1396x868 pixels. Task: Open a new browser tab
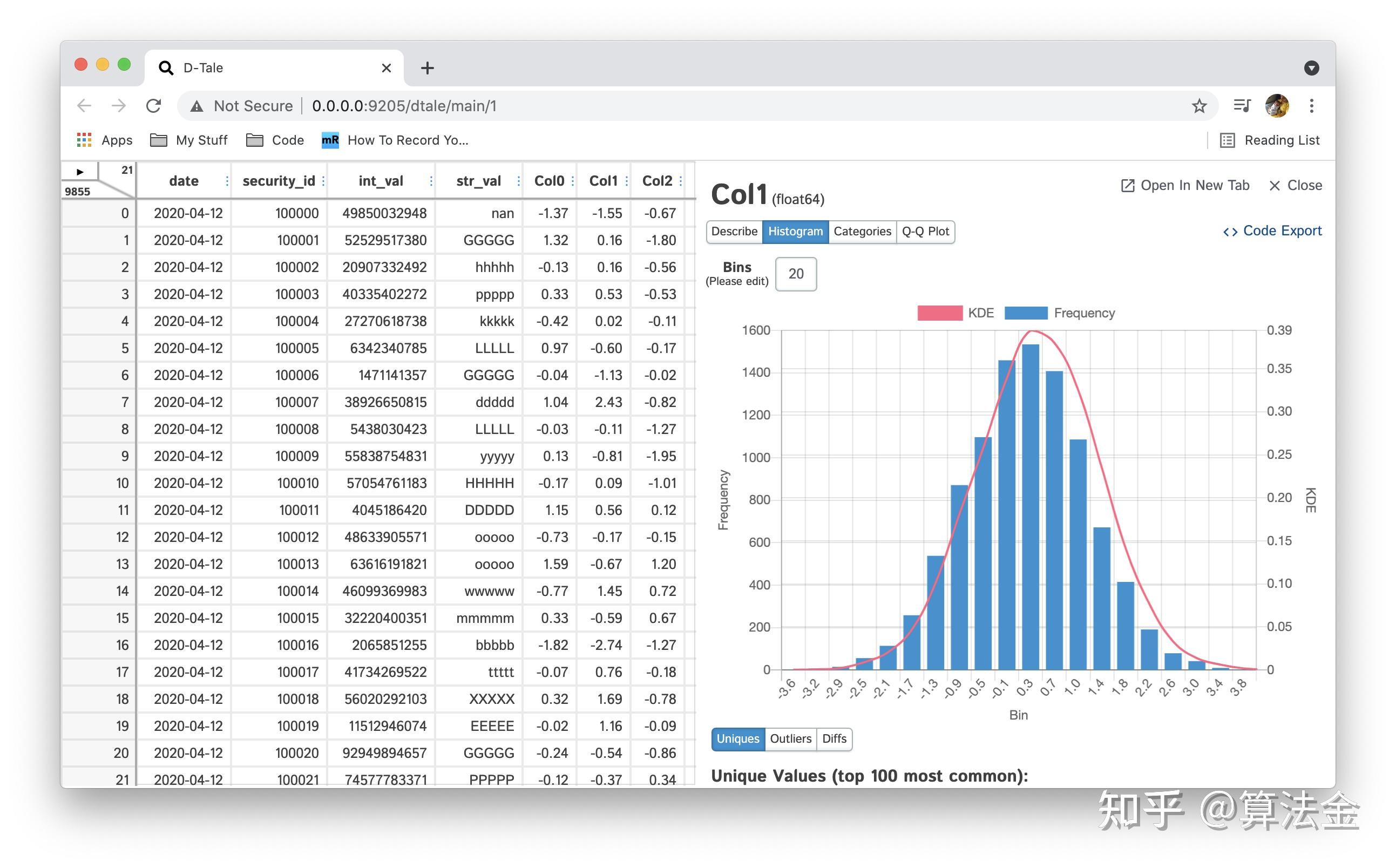click(x=427, y=67)
